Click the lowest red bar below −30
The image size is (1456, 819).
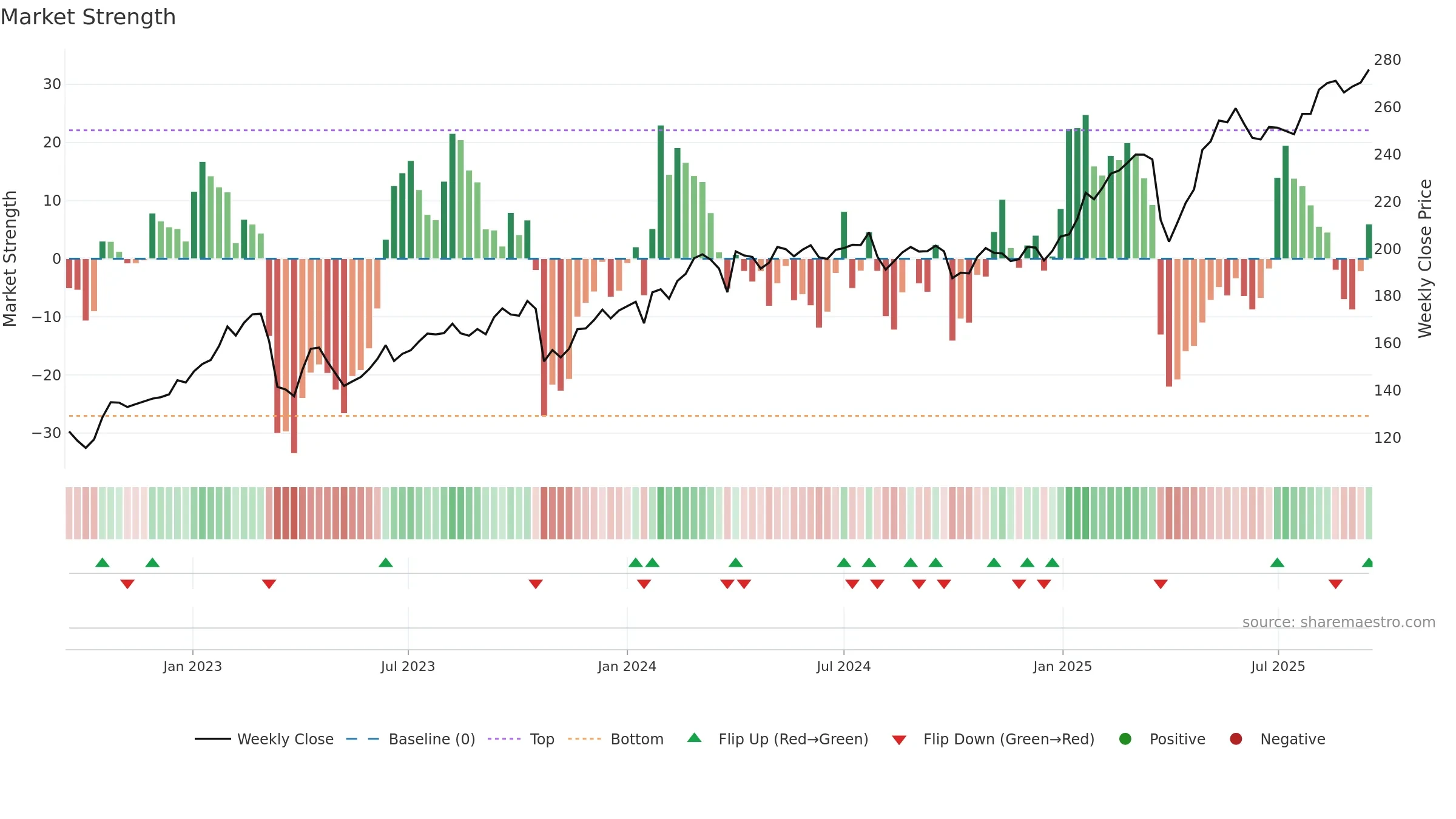point(294,356)
